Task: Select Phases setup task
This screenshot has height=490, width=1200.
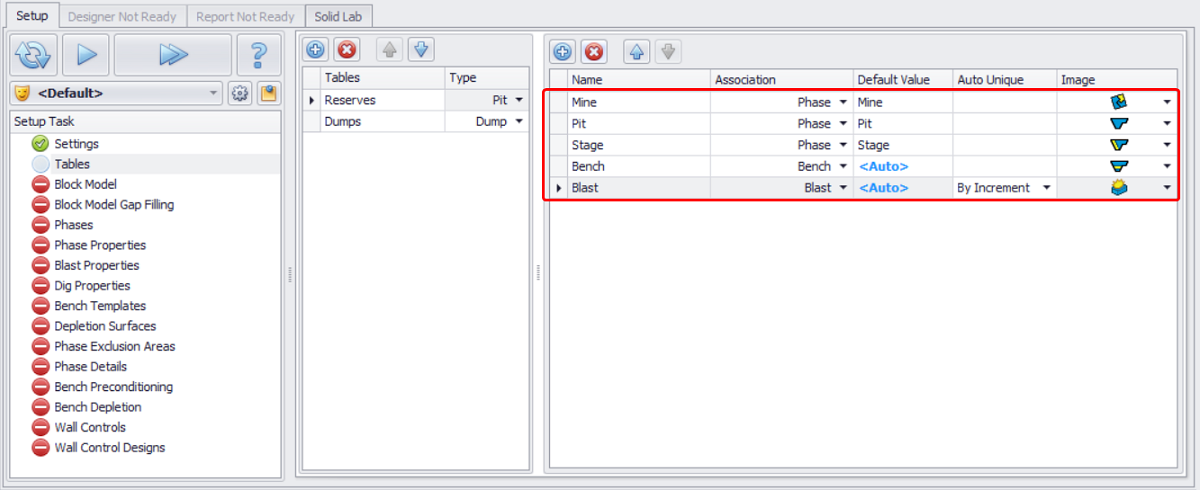Action: pos(74,225)
